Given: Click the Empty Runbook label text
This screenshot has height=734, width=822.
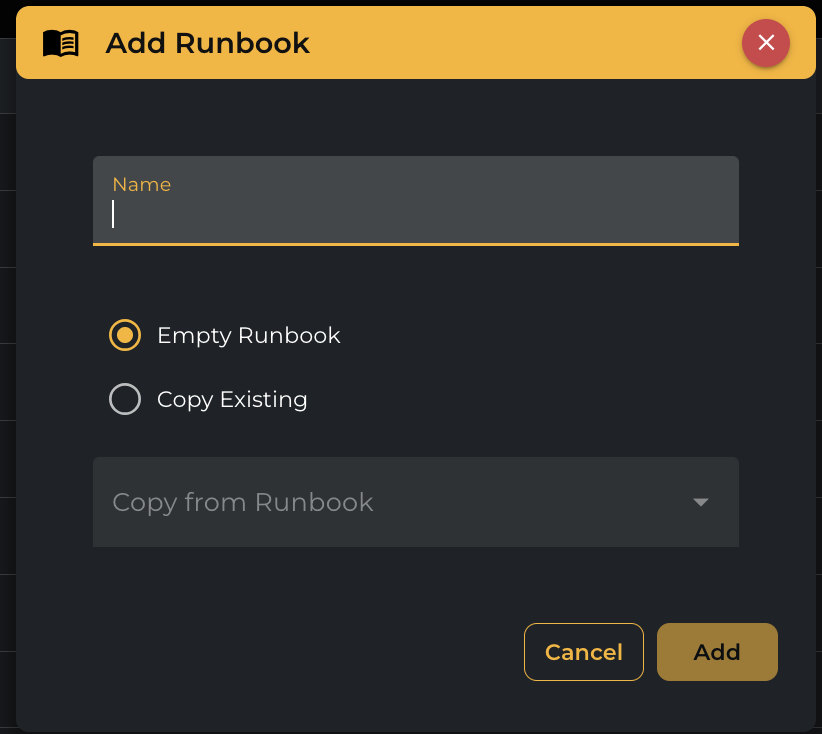Looking at the screenshot, I should (248, 335).
